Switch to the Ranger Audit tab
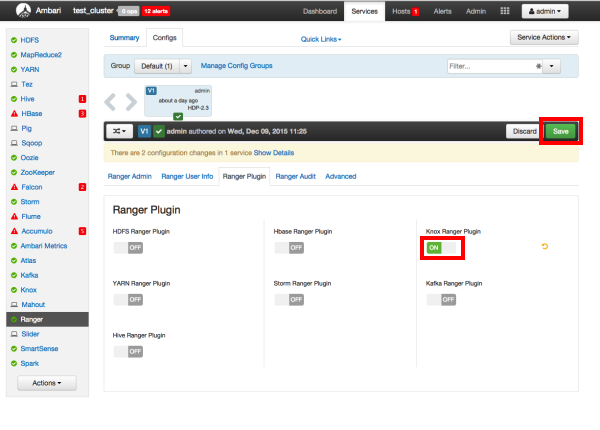Viewport: 600px width, 430px height. click(x=295, y=176)
